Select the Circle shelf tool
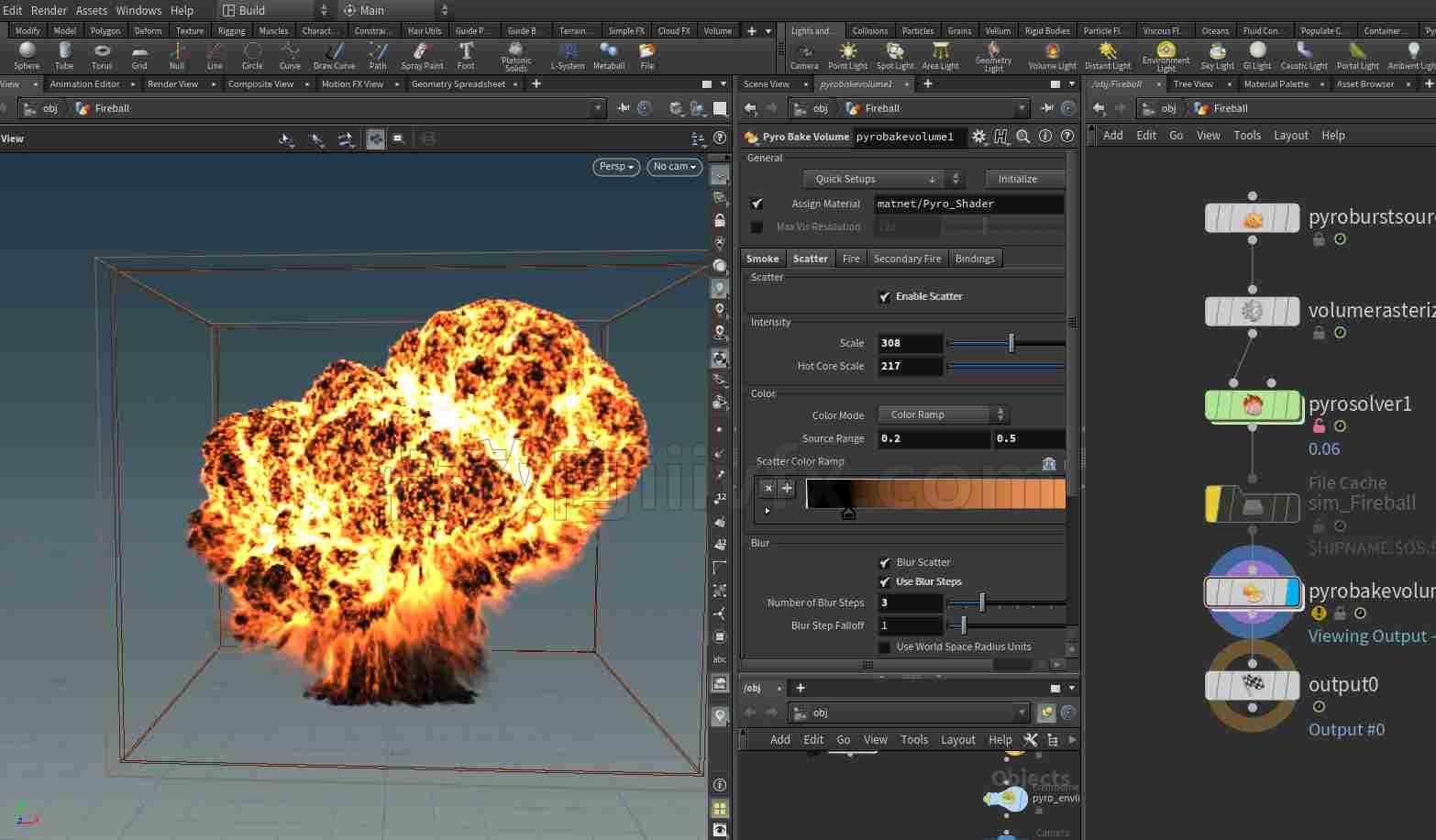This screenshot has width=1436, height=840. [x=252, y=56]
